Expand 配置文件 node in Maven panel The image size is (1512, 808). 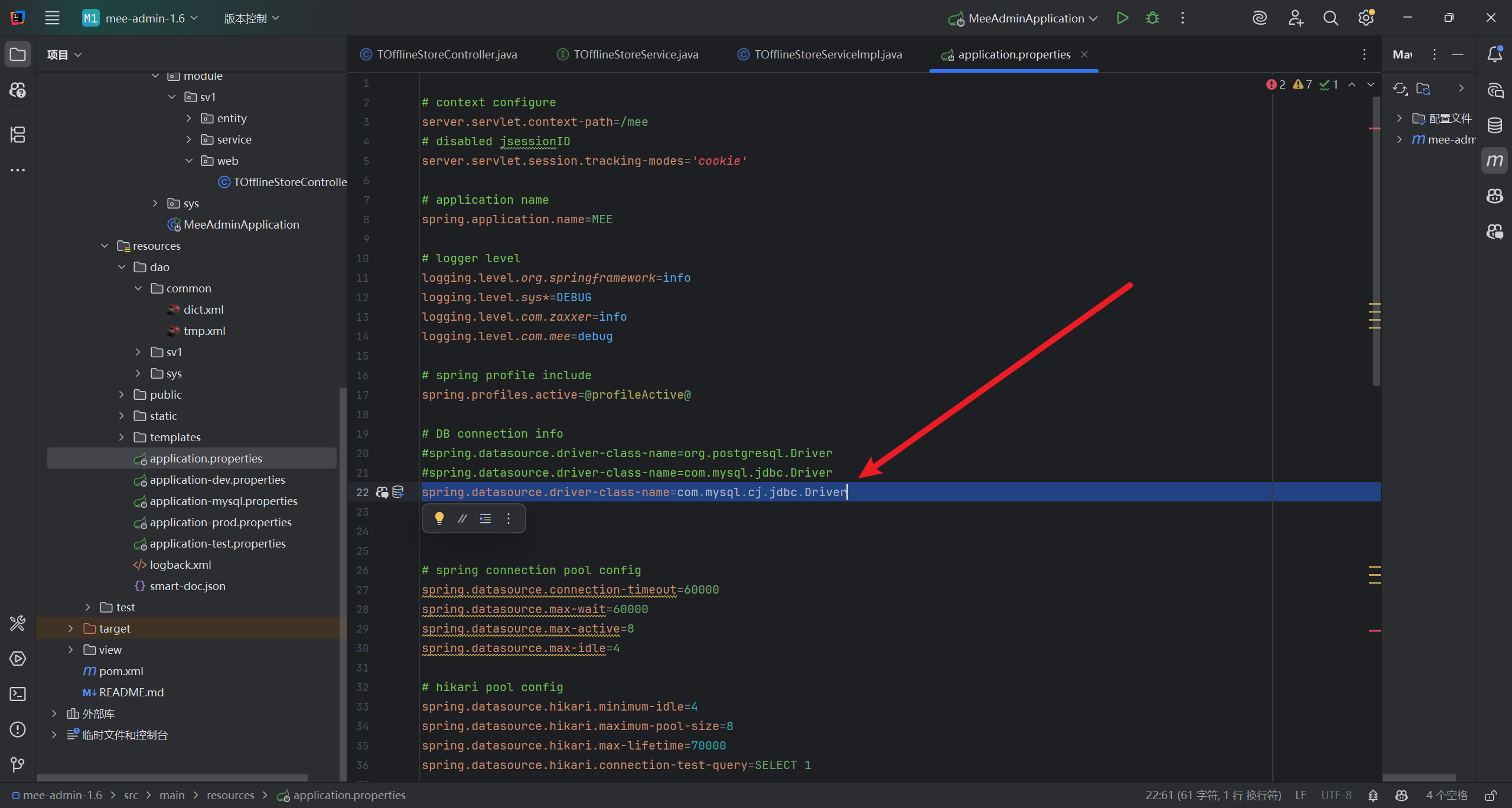pyautogui.click(x=1399, y=118)
